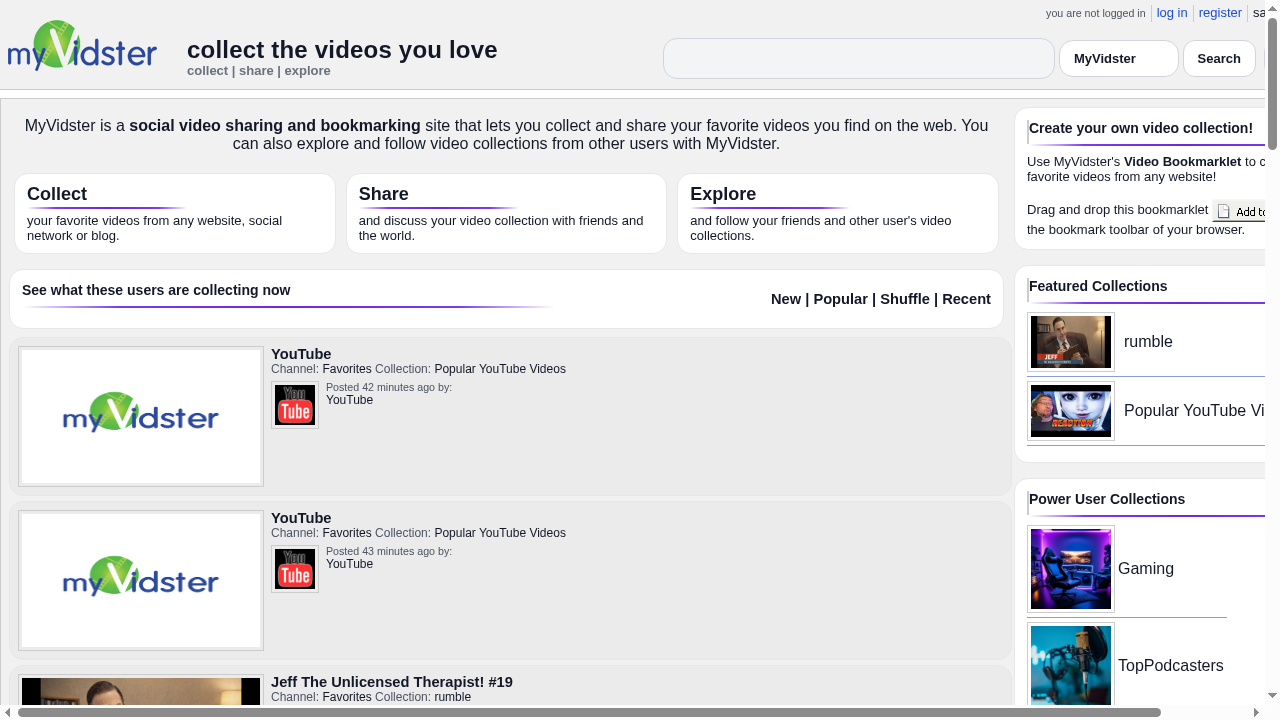
Task: Click the YouTube channel icon on the first video
Action: pos(294,405)
